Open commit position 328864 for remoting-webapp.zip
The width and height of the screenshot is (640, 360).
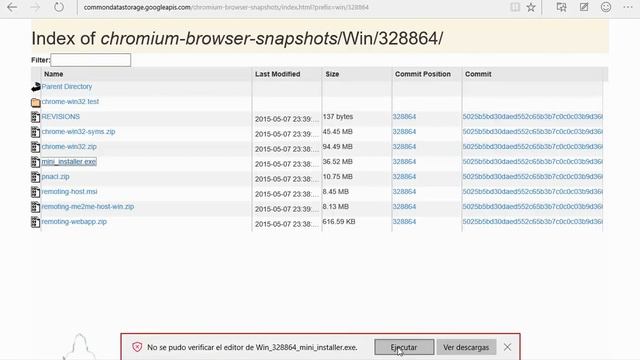click(x=404, y=222)
